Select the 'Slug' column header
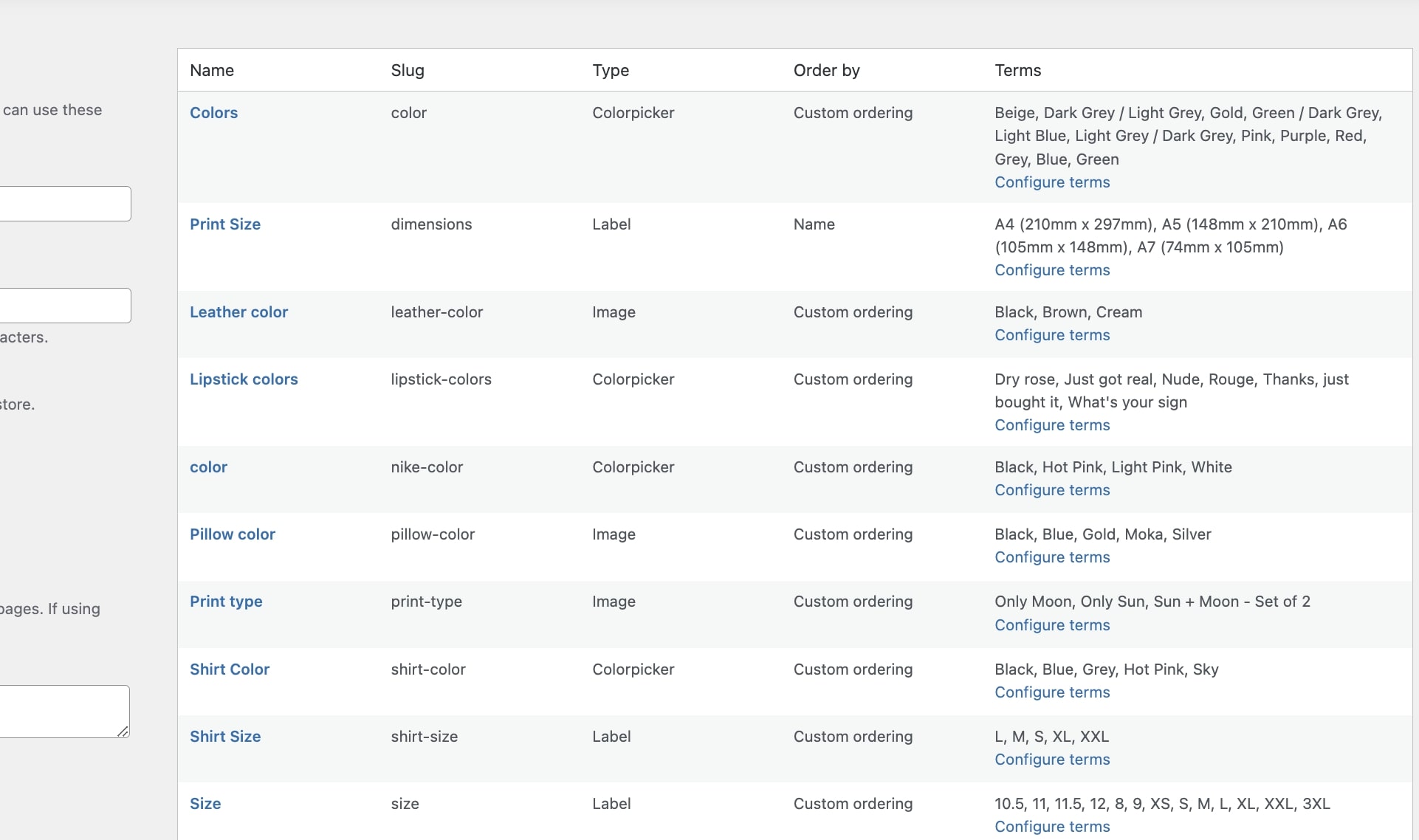Viewport: 1419px width, 840px height. point(408,70)
